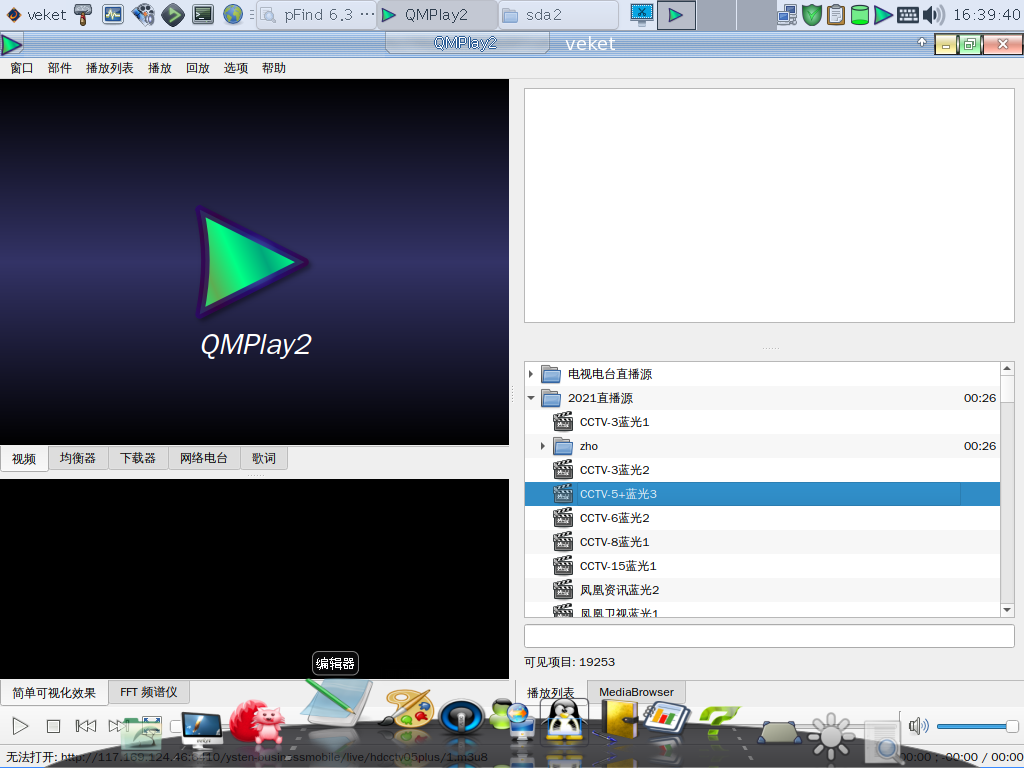Screen dimensions: 1024x768
Task: Launch the system monitor icon in top panel
Action: (x=112, y=14)
